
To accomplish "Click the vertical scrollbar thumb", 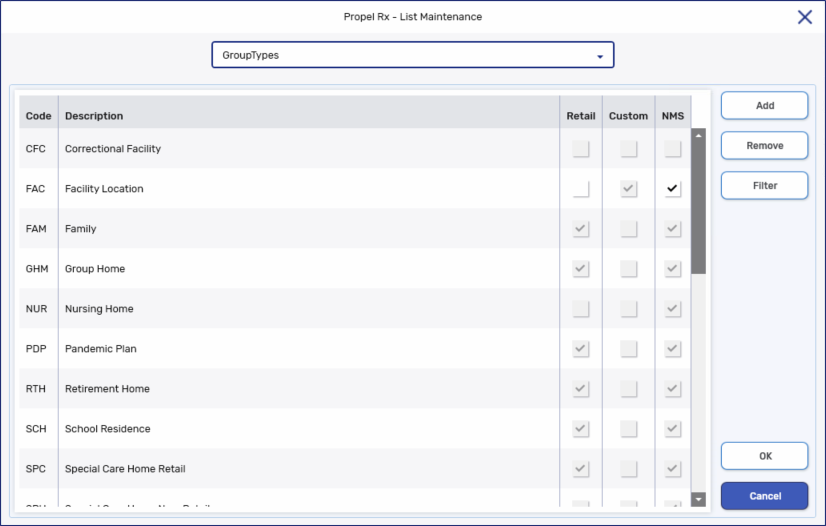I will [698, 208].
